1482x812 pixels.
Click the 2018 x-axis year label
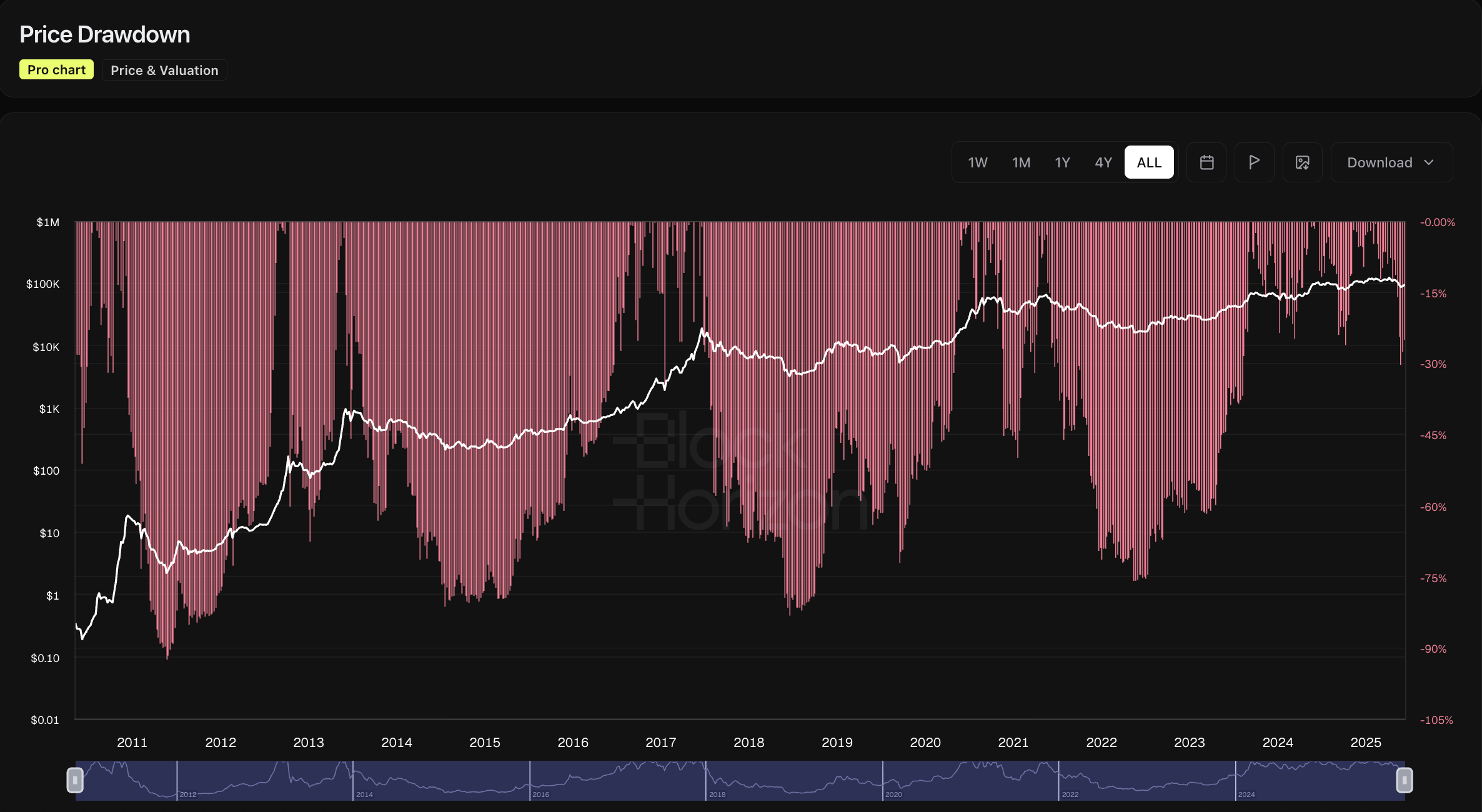coord(748,742)
